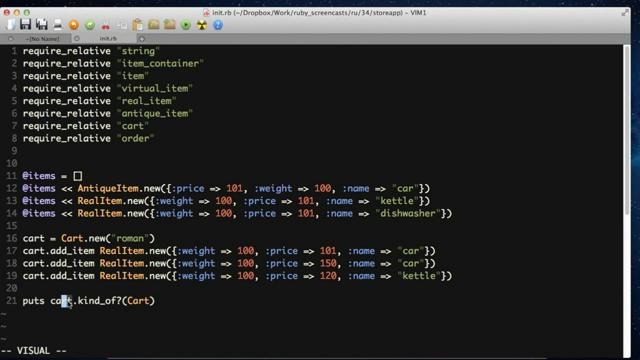Close the [No Name] tab
The image size is (640, 360).
click(x=11, y=39)
